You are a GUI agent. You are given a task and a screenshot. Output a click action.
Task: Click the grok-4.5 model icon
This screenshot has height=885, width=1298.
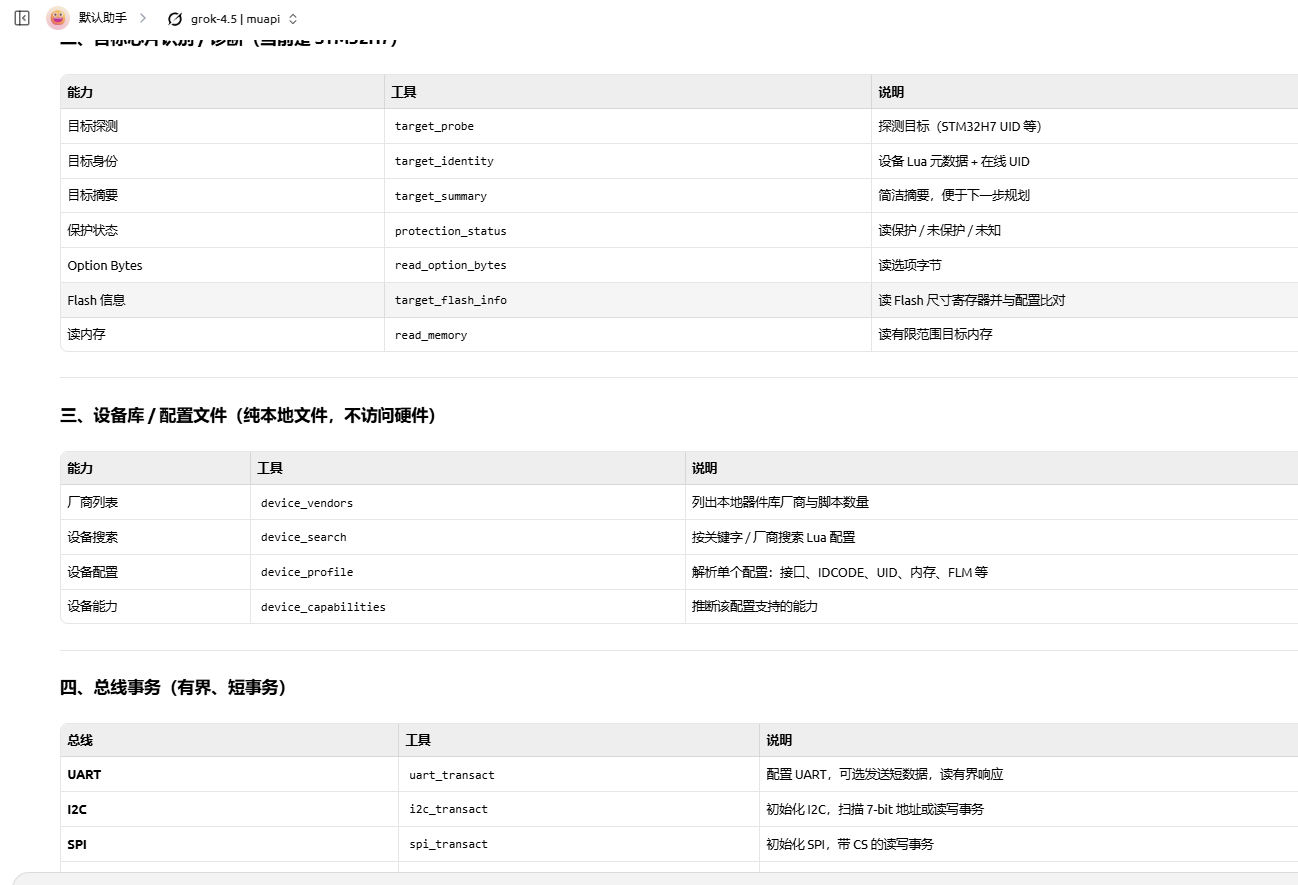point(175,19)
